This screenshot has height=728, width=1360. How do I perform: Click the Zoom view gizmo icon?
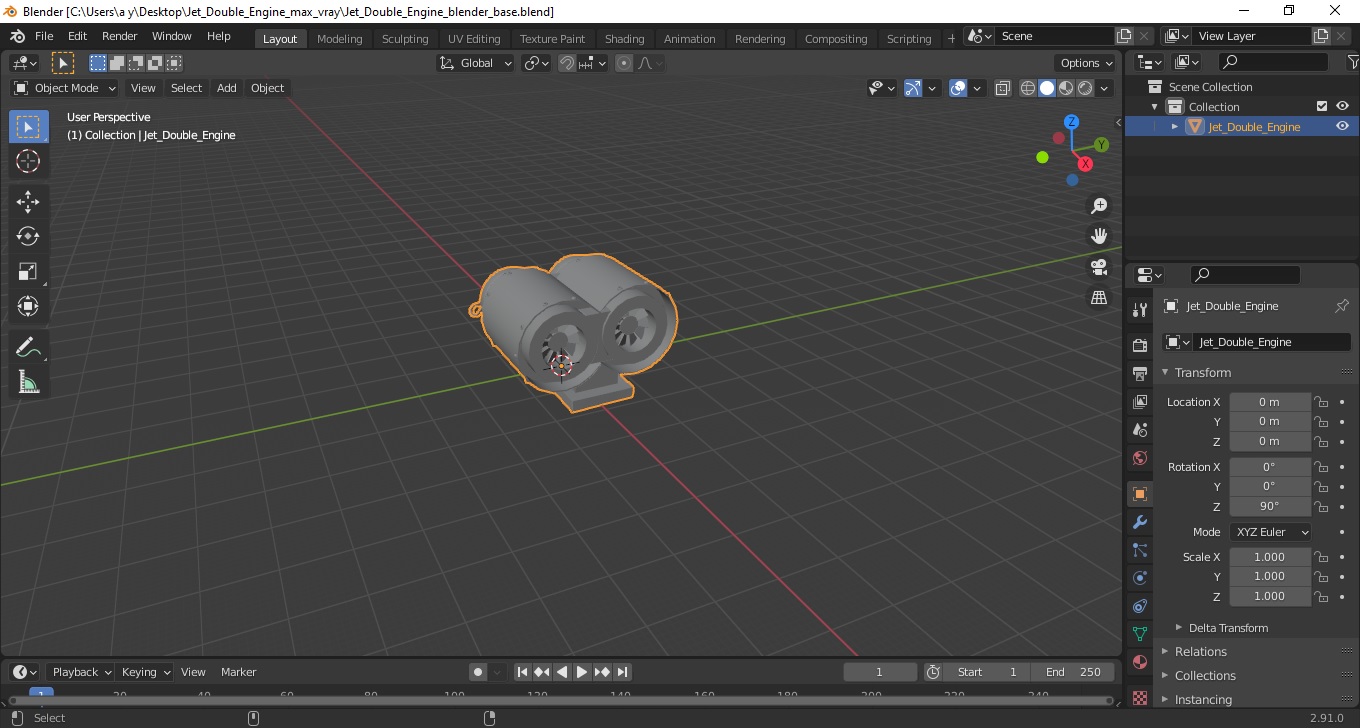pos(1099,205)
